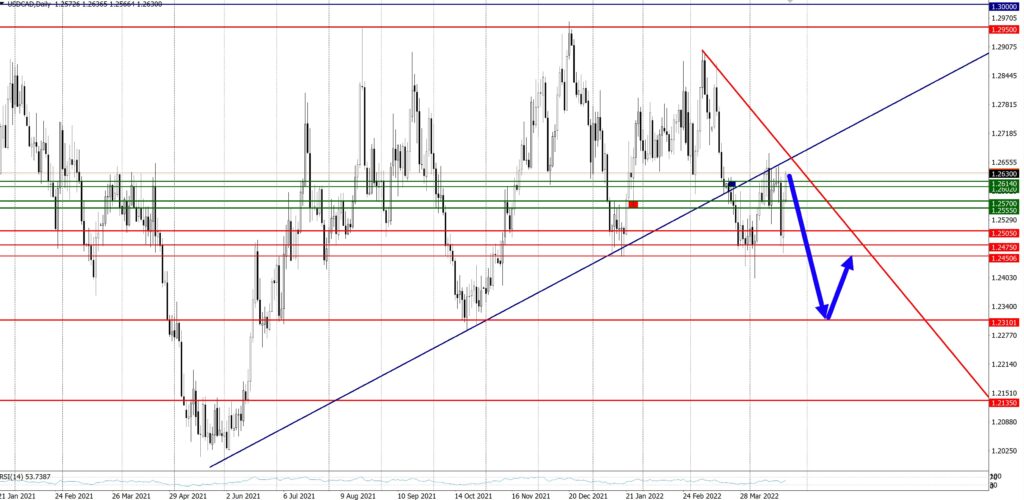Select the 1.30000 blue price label
1024x500 pixels.
1003,5
